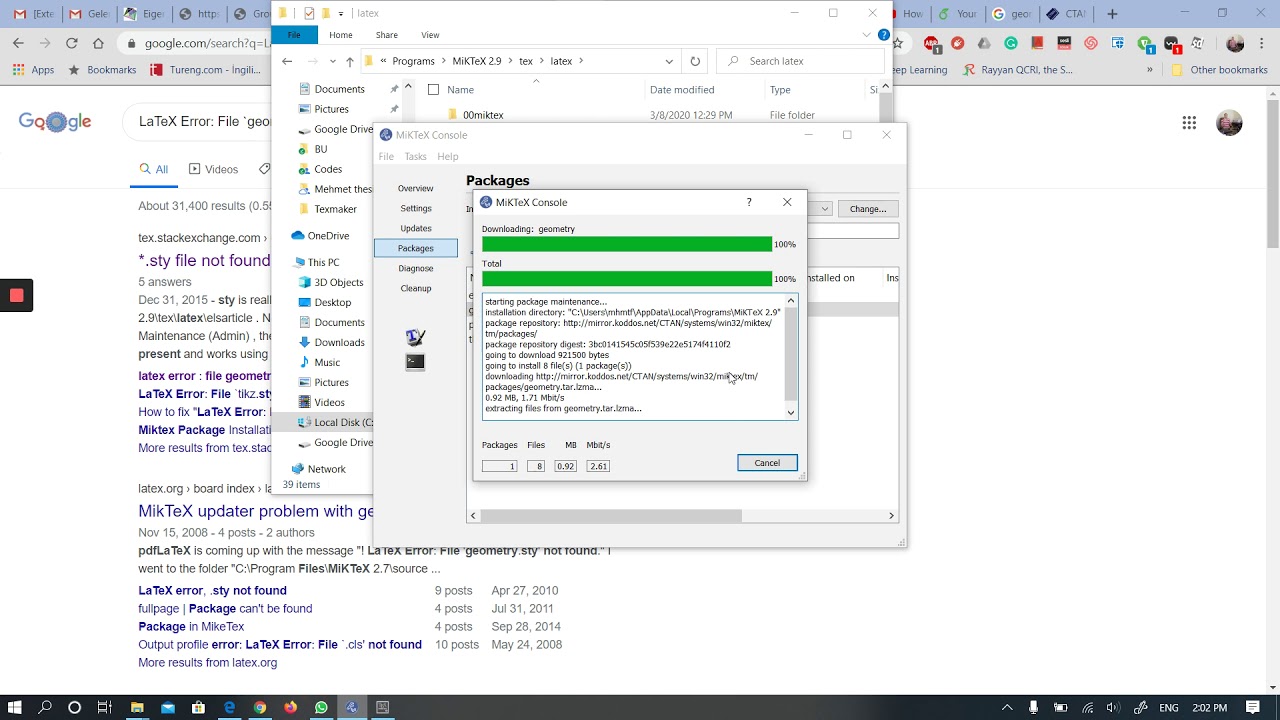Open WhatsApp from the taskbar
1280x720 pixels.
321,707
